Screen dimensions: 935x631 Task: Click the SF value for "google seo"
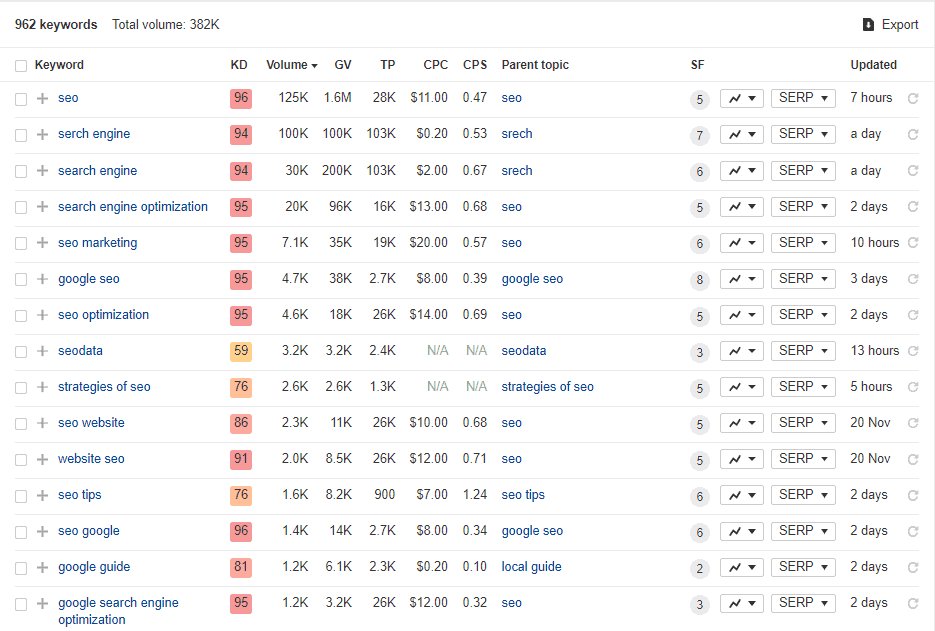pos(699,278)
